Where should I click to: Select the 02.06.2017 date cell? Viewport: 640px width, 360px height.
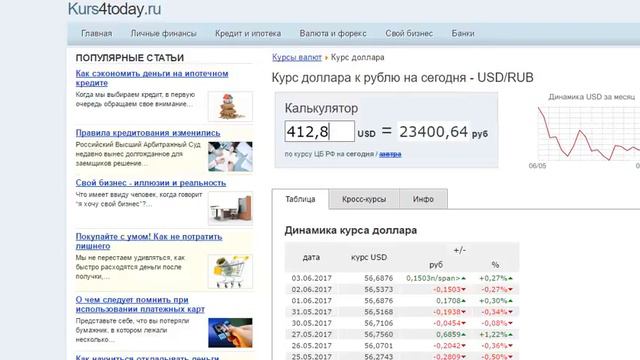pyautogui.click(x=311, y=289)
